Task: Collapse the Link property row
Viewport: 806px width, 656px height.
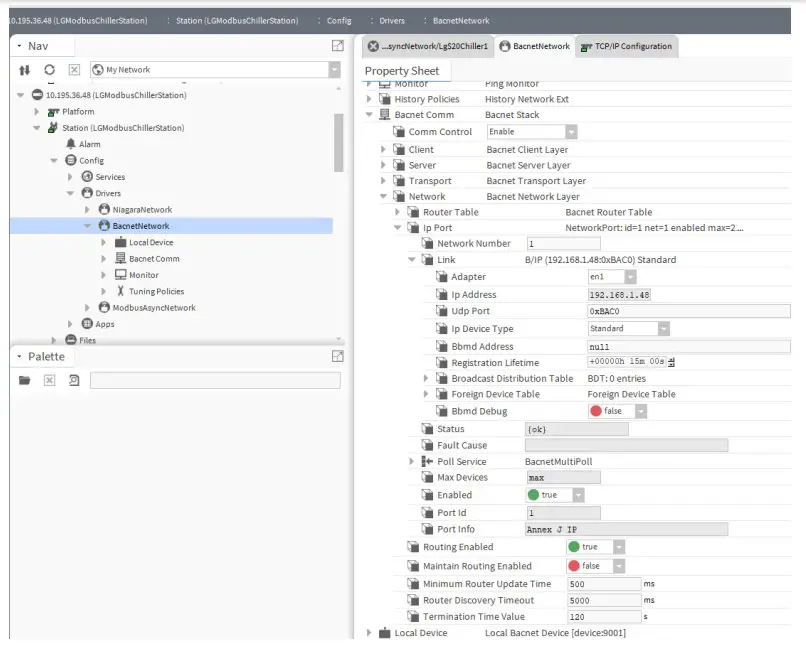Action: pyautogui.click(x=412, y=260)
